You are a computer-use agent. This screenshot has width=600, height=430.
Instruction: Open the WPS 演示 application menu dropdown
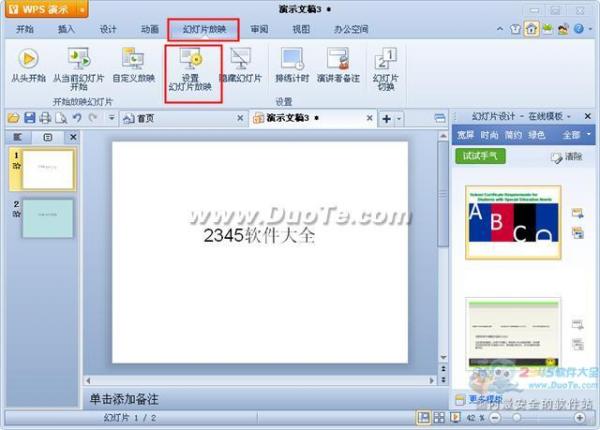(79, 10)
